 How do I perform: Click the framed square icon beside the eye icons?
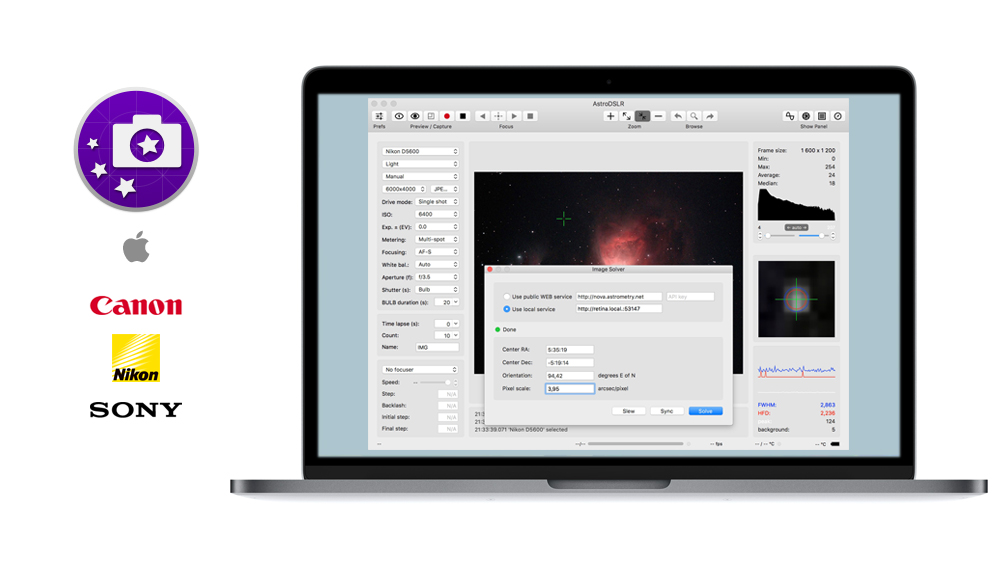point(431,116)
